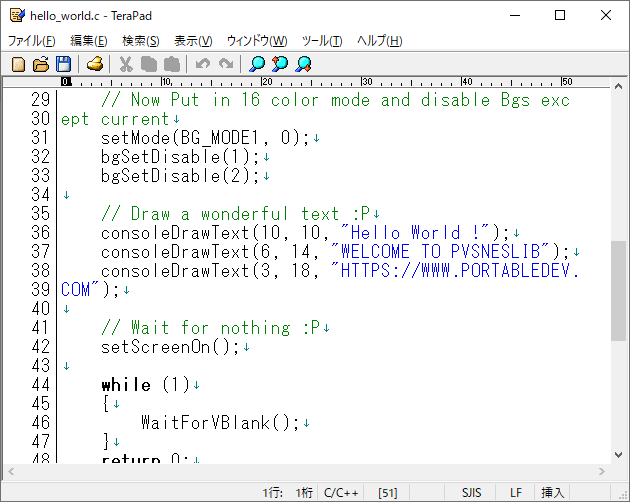Copy selection with the toolbar copy icon
Viewport: 630px width, 502px height.
[x=149, y=64]
